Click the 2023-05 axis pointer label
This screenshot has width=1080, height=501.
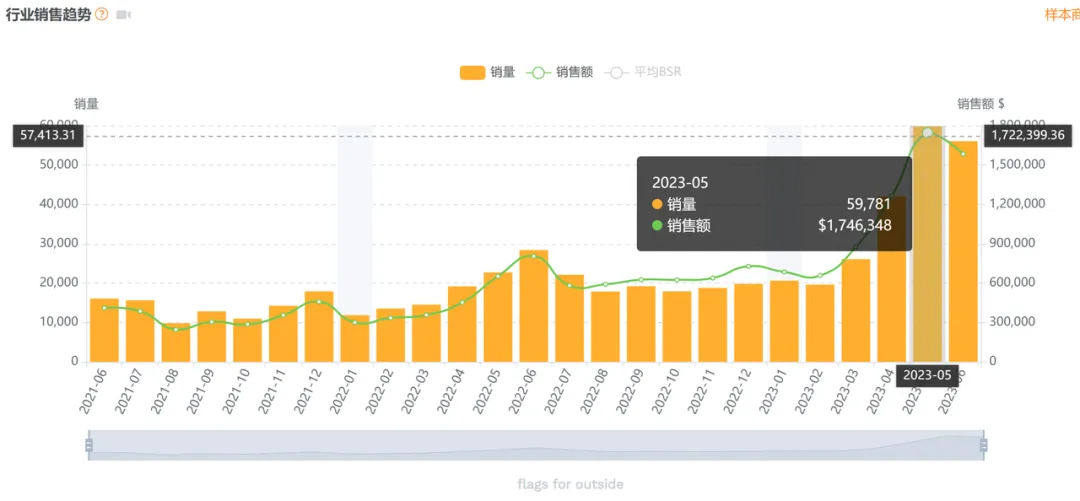click(x=926, y=376)
